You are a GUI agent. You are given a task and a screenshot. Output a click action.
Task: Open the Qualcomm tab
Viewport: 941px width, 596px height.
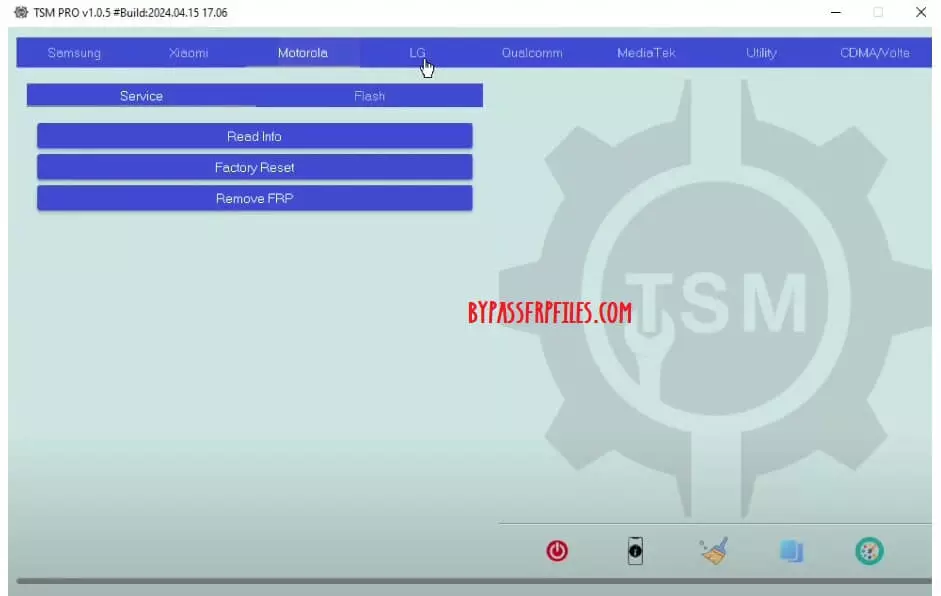[531, 53]
